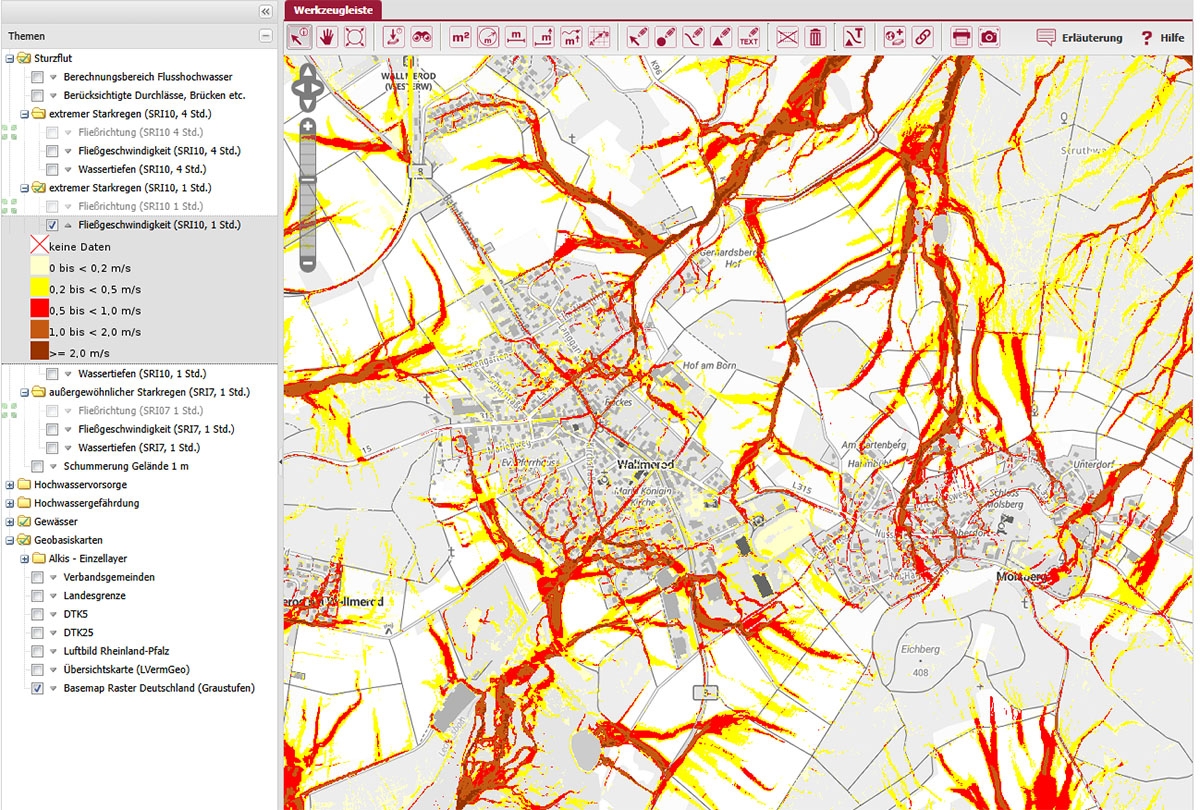This screenshot has width=1200, height=810.
Task: Select the pan hand tool
Action: tap(327, 38)
